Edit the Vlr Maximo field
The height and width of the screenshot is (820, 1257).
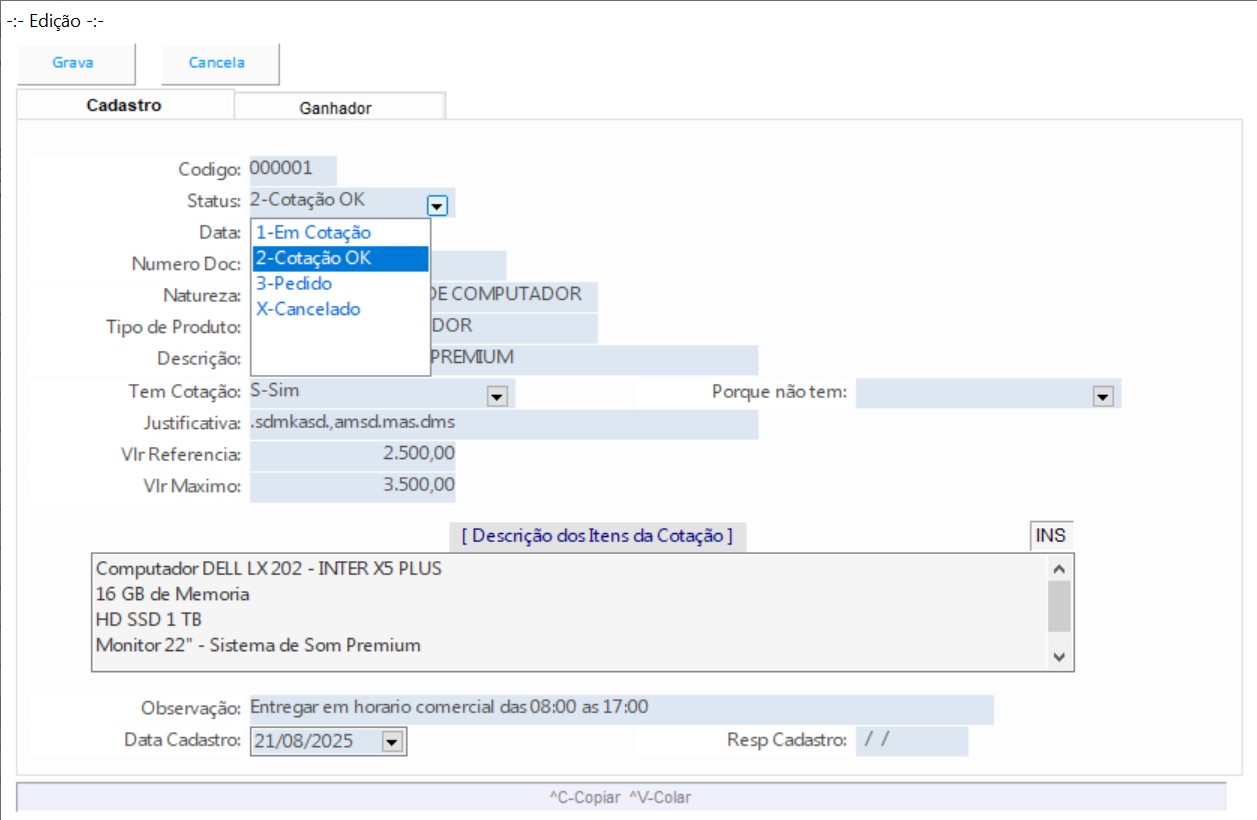click(x=352, y=487)
